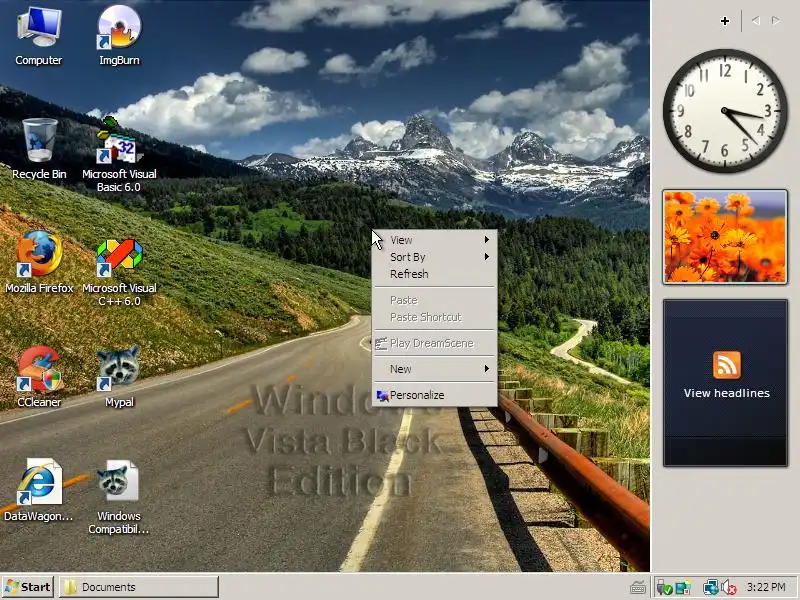Open the Computer desktop icon
The height and width of the screenshot is (600, 800).
click(x=39, y=36)
